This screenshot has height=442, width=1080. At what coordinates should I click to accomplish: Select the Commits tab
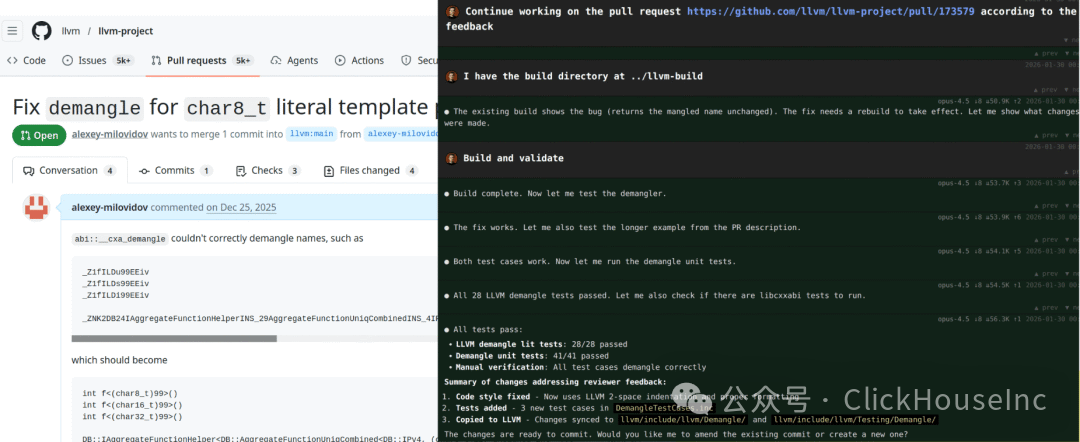tap(176, 171)
